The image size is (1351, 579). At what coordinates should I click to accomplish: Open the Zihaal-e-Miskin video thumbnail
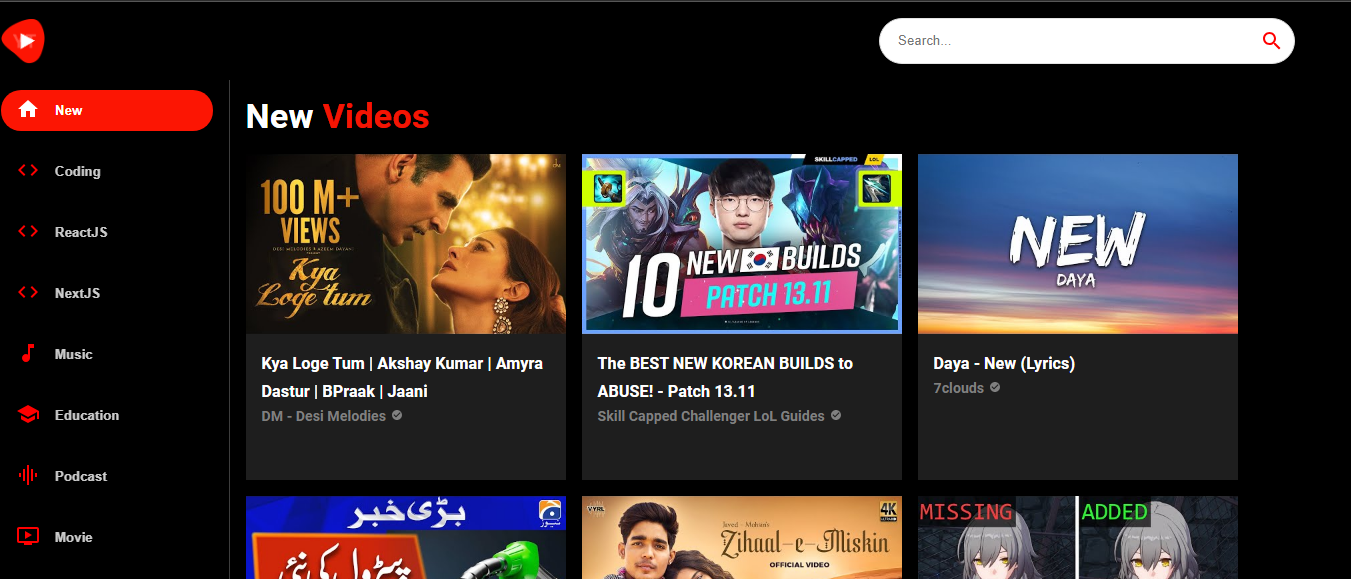(x=742, y=537)
